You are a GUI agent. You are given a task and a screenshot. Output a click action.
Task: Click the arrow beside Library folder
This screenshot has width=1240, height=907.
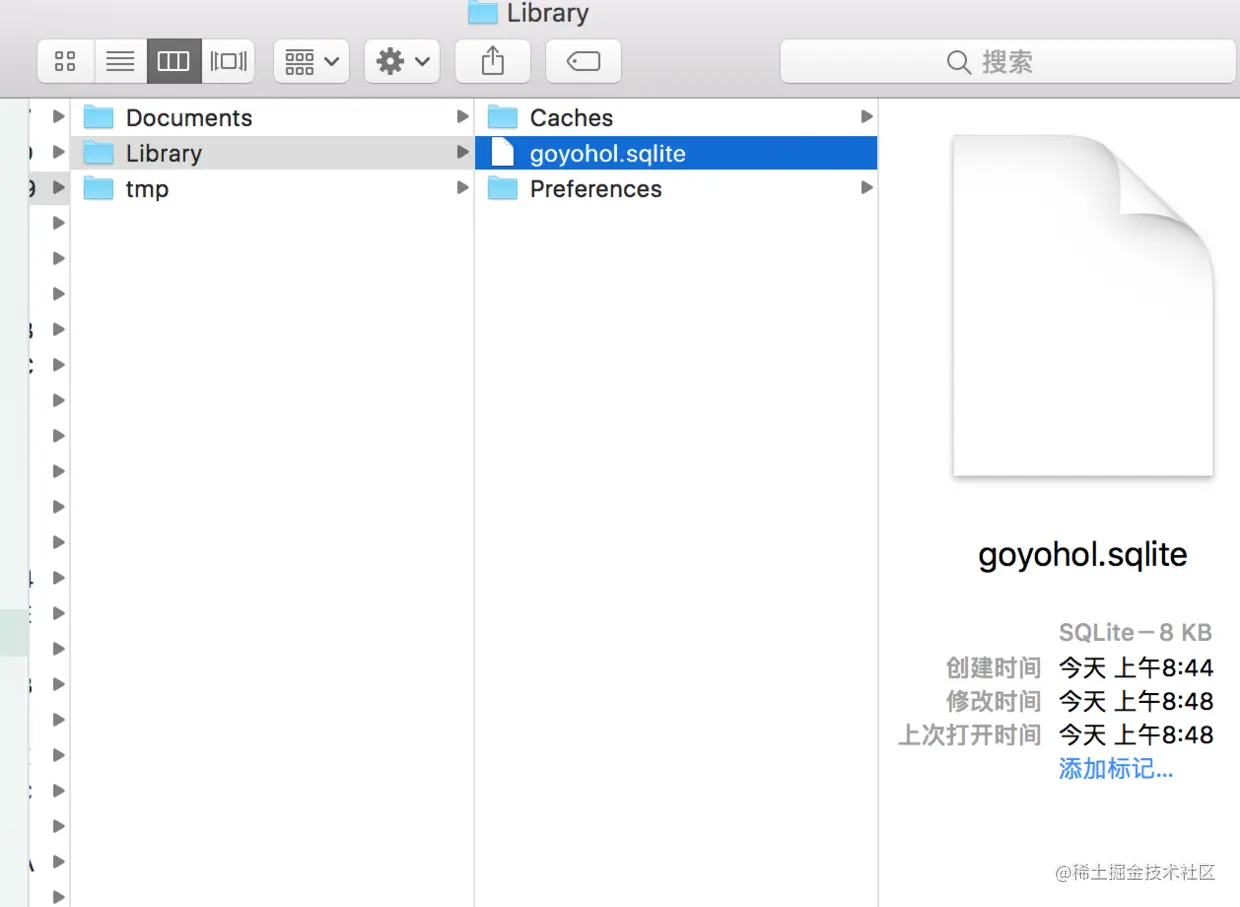[462, 152]
